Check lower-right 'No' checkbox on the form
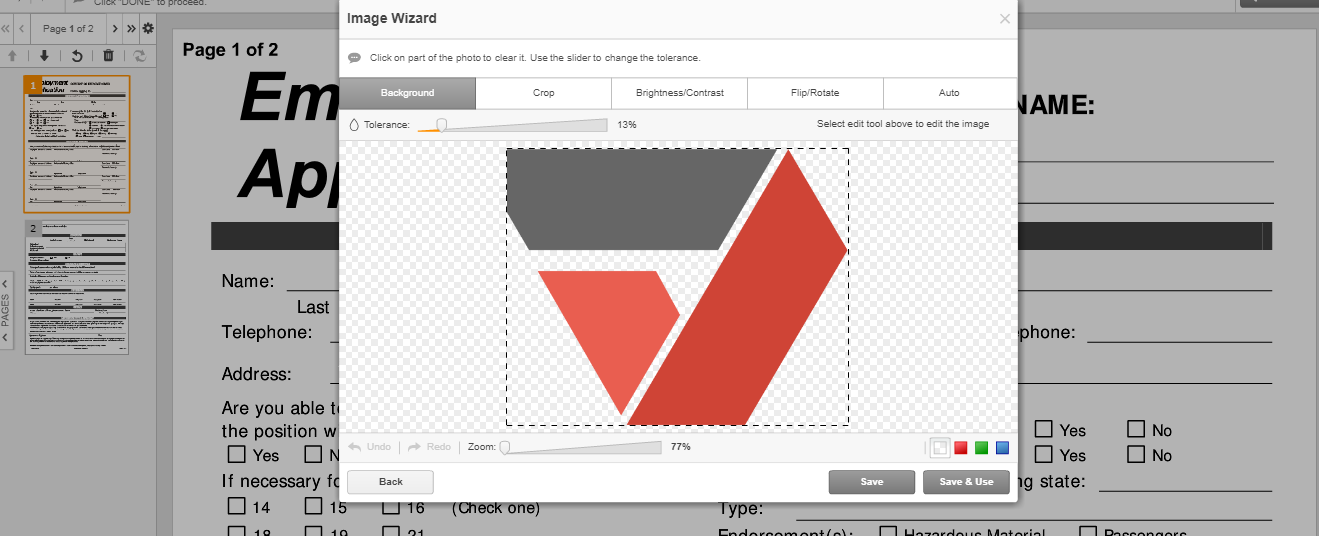 pos(1136,454)
